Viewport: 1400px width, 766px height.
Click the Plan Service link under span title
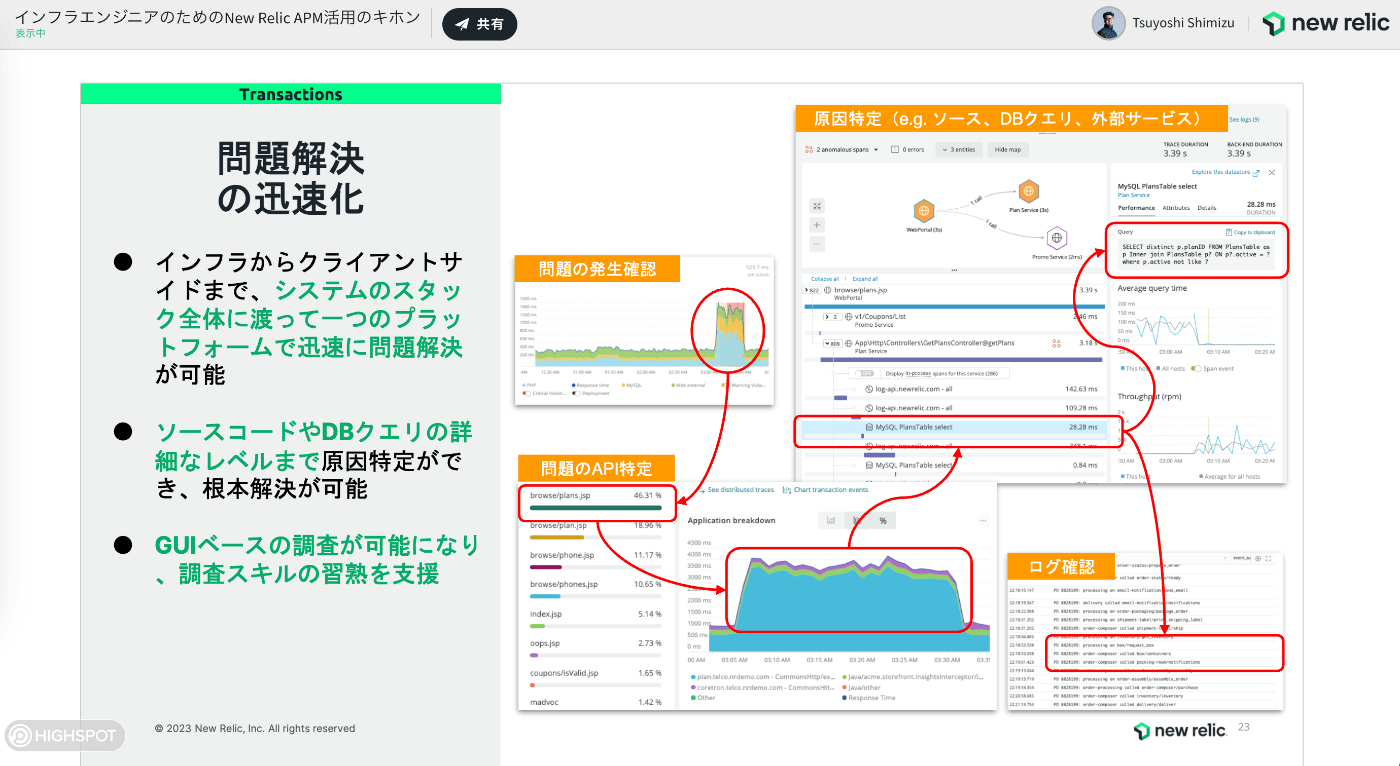1134,195
